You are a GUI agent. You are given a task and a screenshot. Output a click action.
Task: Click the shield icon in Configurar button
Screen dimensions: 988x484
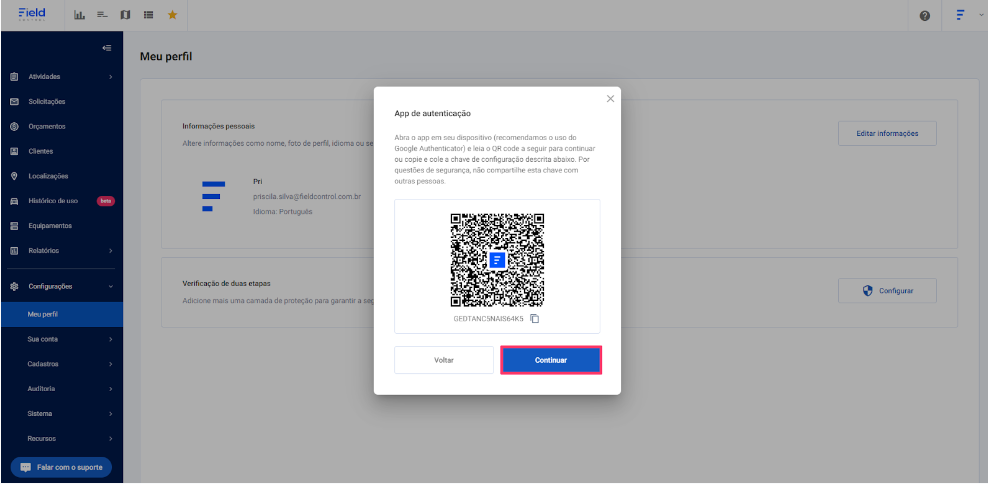coord(867,291)
